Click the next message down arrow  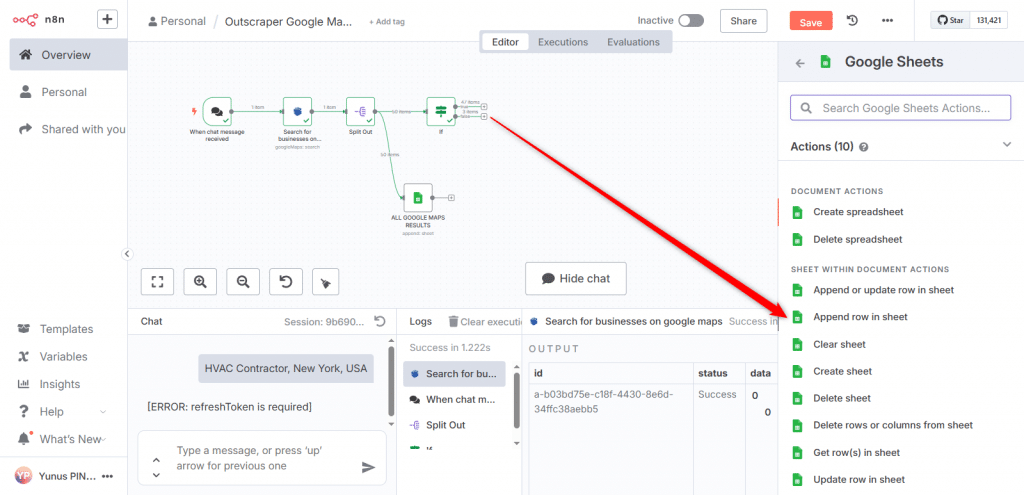(x=156, y=474)
